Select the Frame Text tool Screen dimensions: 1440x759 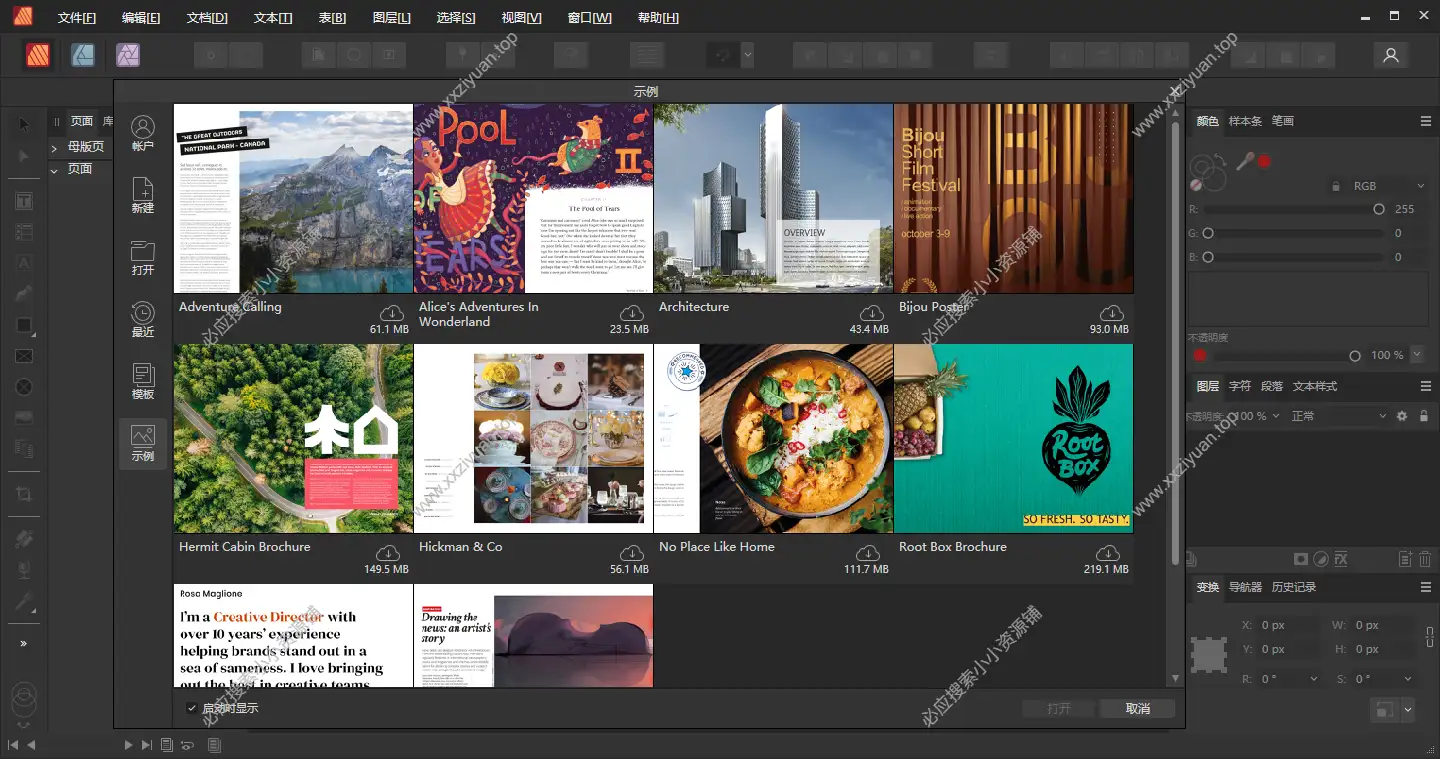pyautogui.click(x=23, y=200)
